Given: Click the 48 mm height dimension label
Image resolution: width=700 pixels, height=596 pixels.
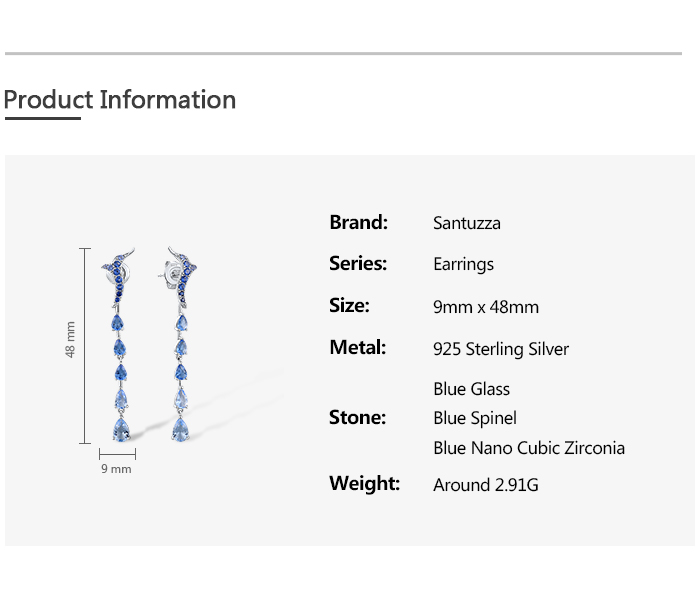Looking at the screenshot, I should [x=70, y=340].
